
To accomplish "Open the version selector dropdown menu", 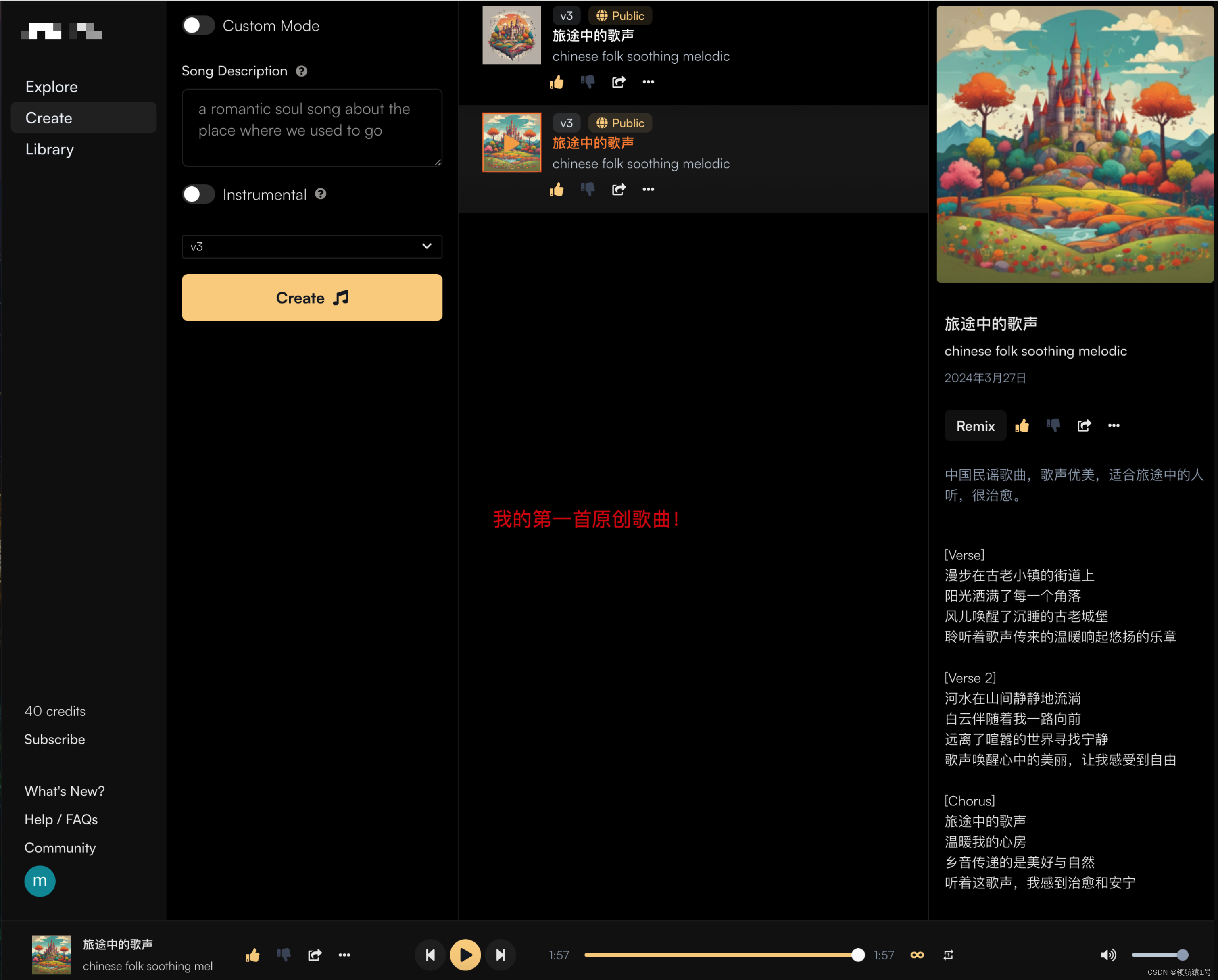I will pyautogui.click(x=311, y=246).
